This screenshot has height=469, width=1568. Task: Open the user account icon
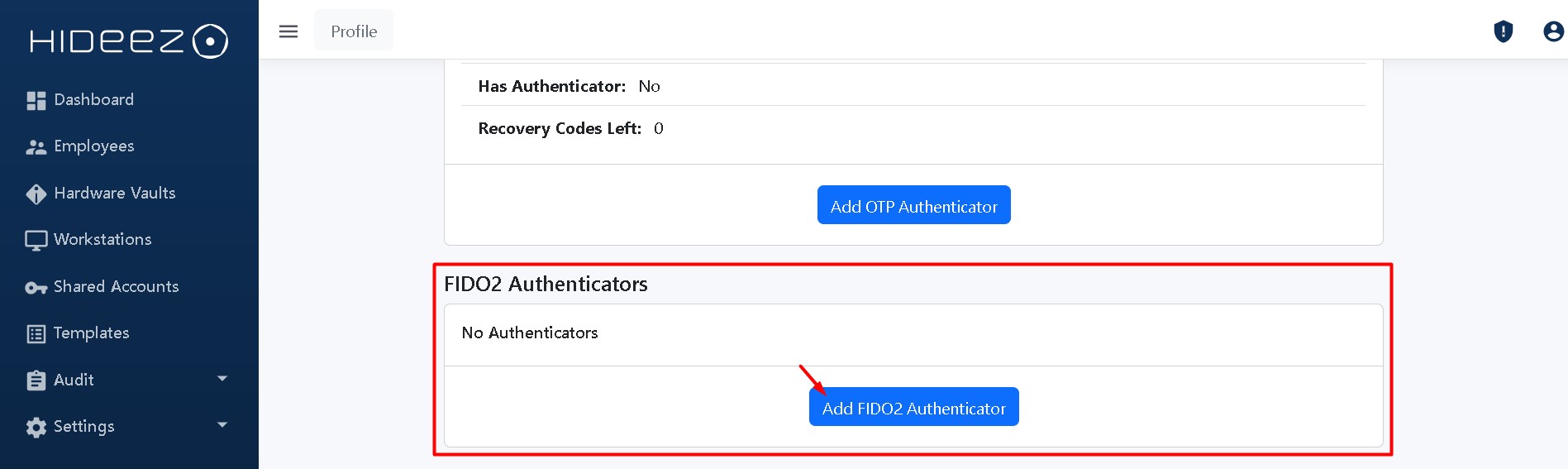point(1553,31)
